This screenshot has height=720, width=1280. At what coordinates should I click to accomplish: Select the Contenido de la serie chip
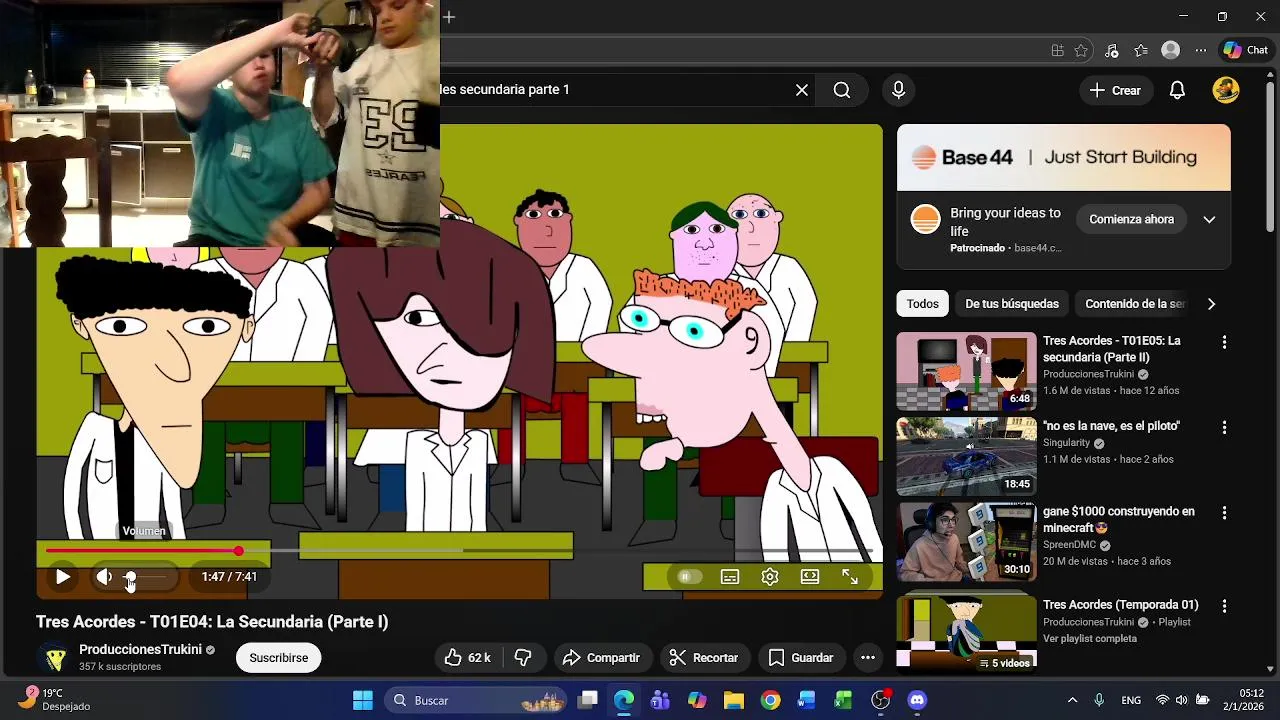1135,304
